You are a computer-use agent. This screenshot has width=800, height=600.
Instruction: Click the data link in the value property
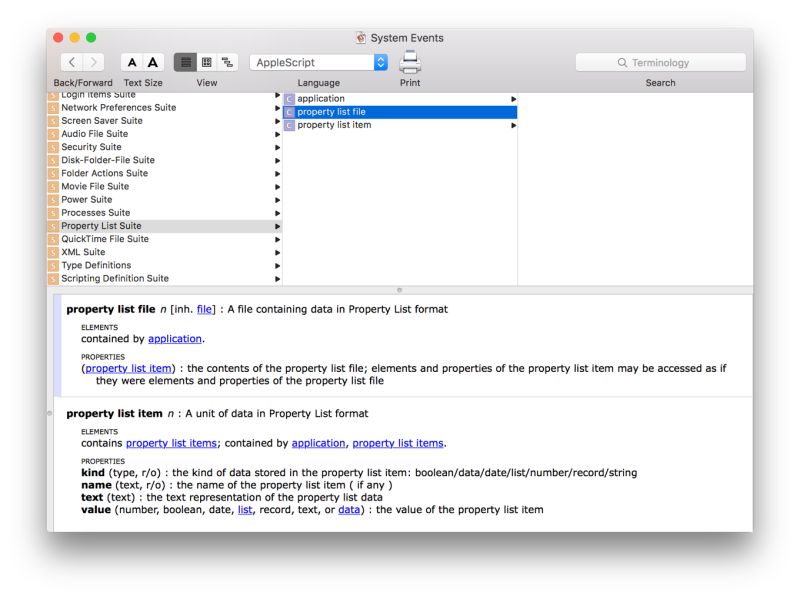click(x=349, y=508)
